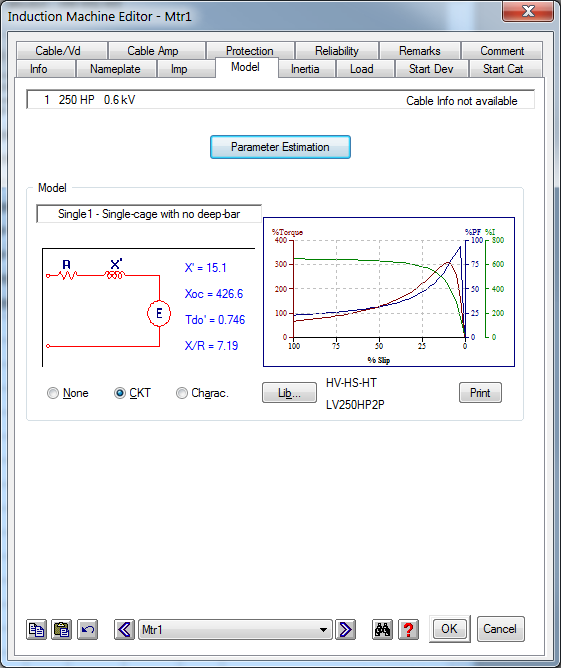The width and height of the screenshot is (561, 668).
Task: Click the Print button
Action: coord(480,392)
